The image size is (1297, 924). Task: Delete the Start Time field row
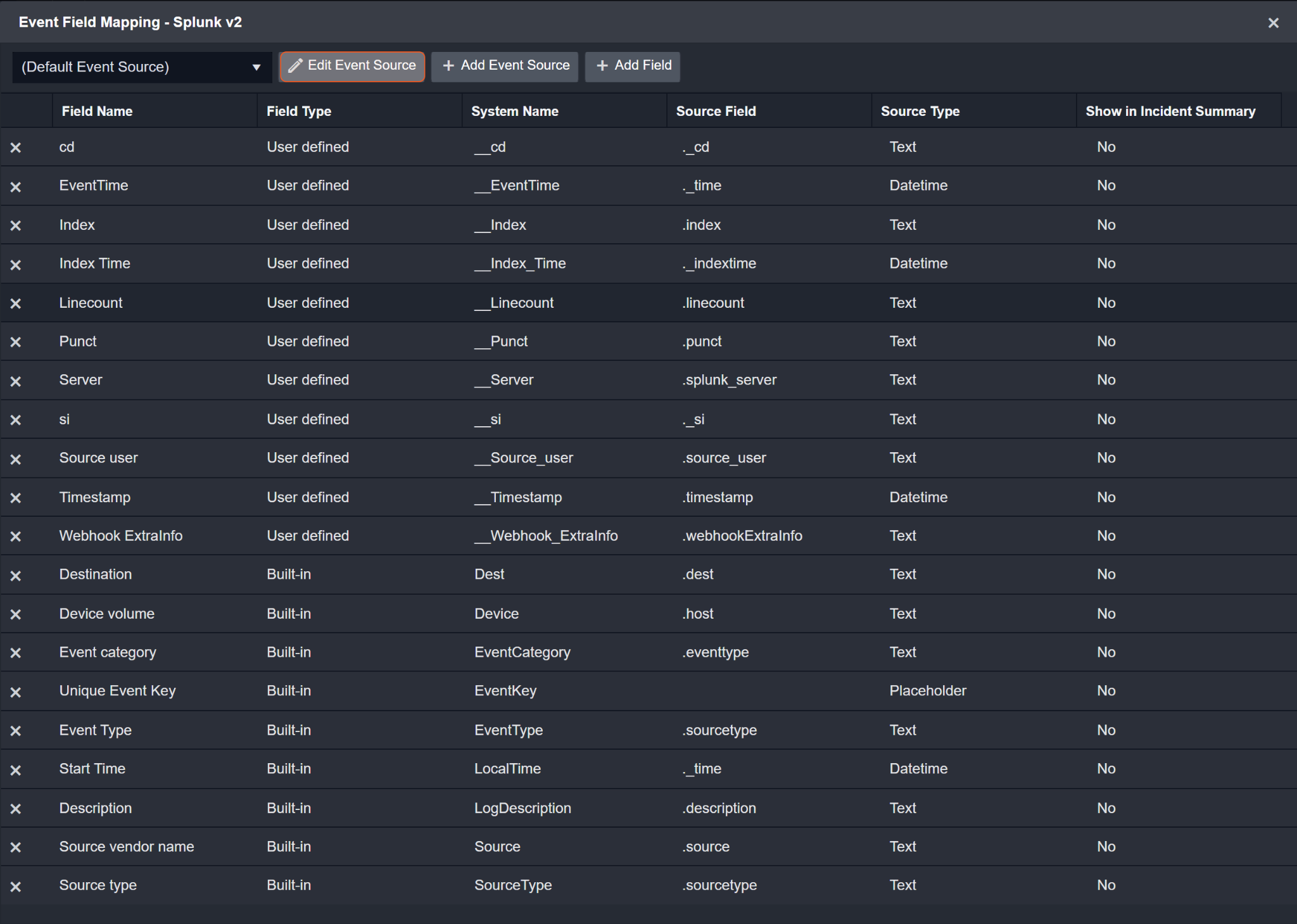click(x=16, y=770)
